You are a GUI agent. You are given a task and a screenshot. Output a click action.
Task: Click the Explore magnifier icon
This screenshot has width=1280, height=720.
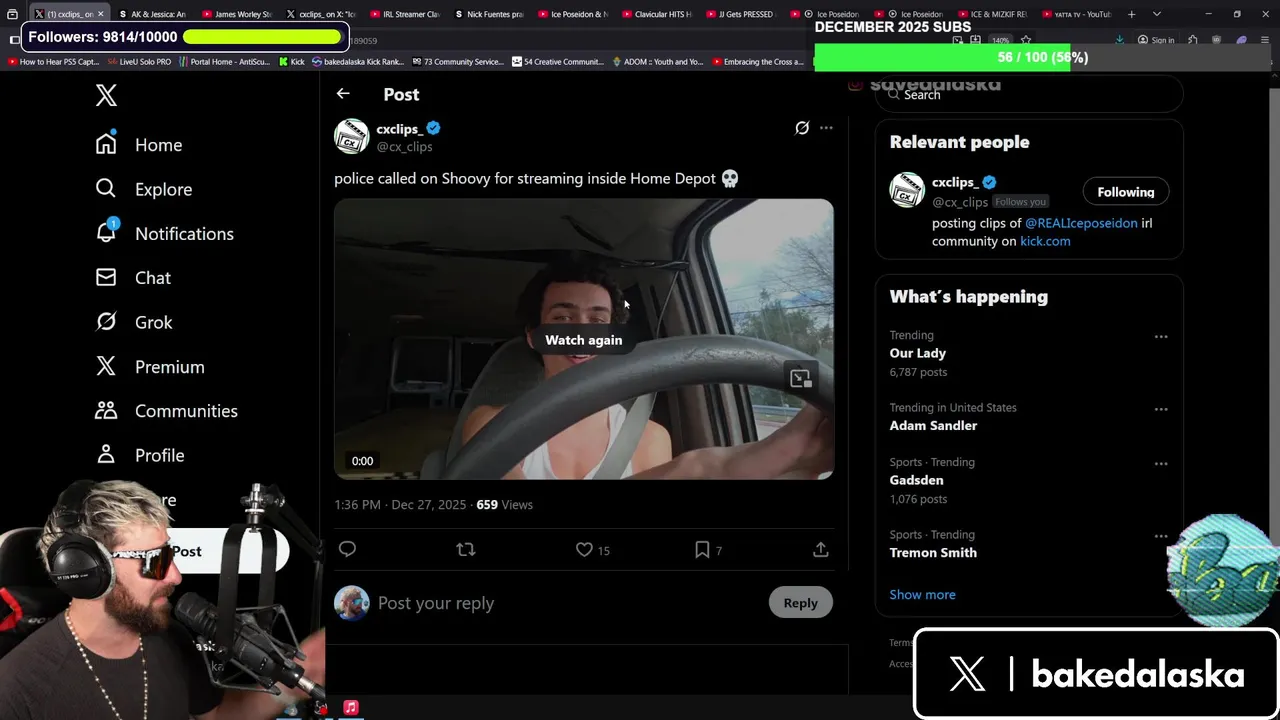click(106, 188)
